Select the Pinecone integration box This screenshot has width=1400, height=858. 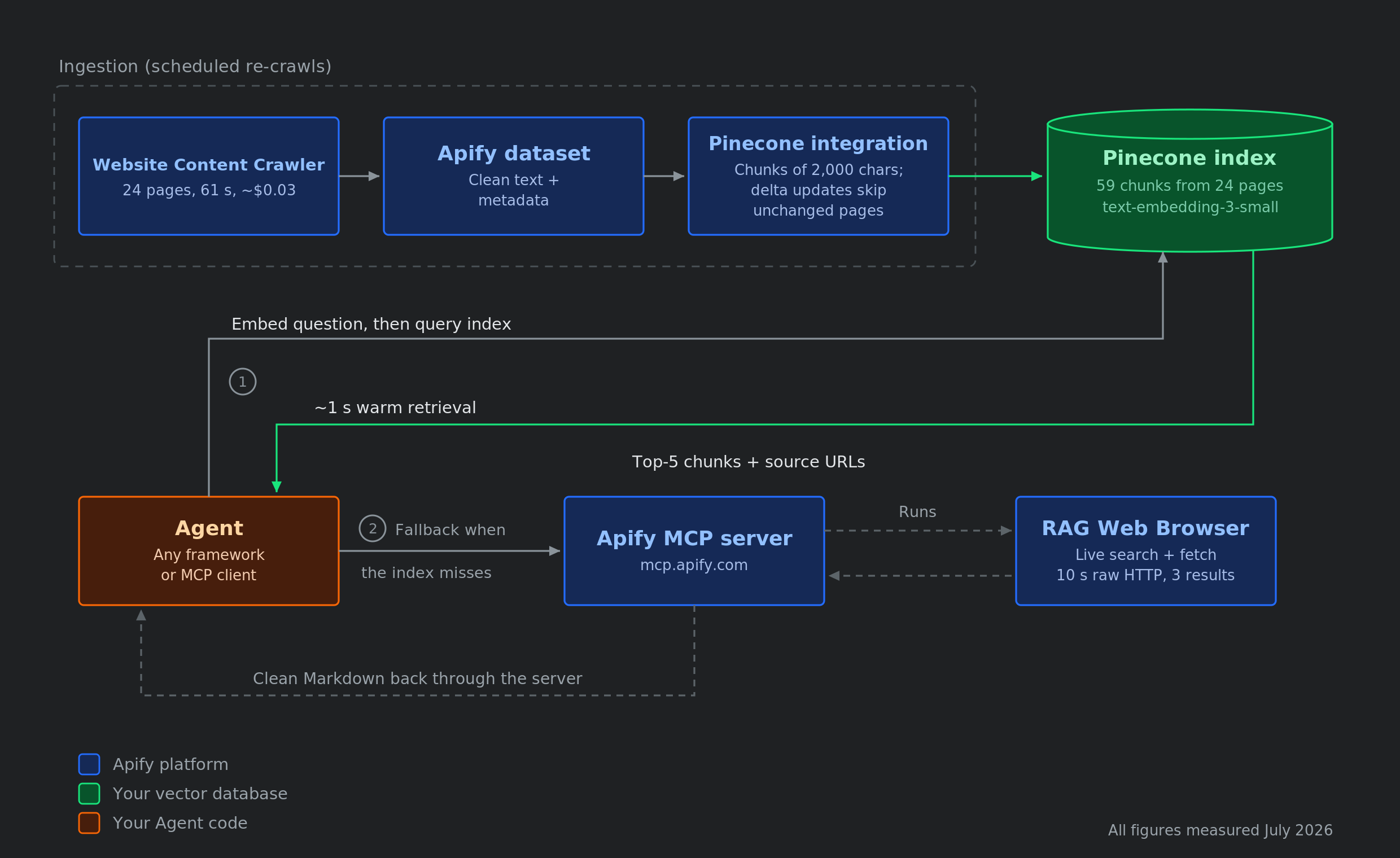818,176
